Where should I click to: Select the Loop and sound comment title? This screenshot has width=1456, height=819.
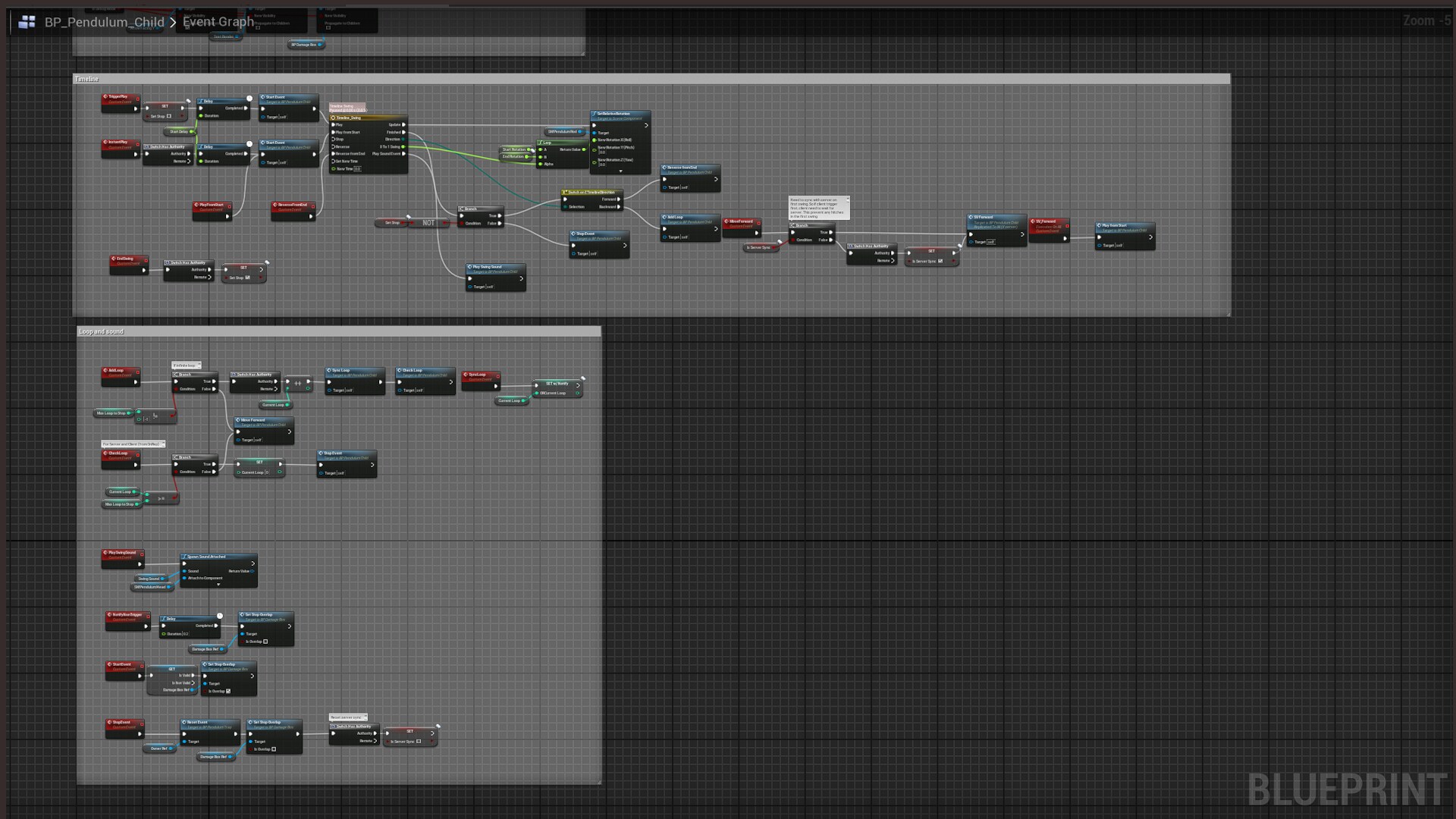click(101, 331)
